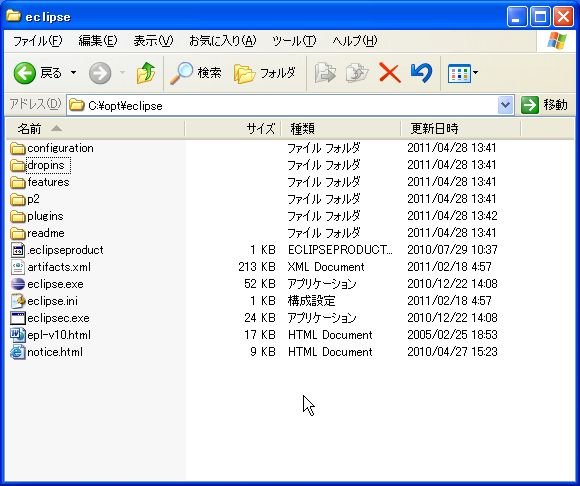The height and width of the screenshot is (486, 580).
Task: Sort by the サイズ column header
Action: (x=233, y=129)
